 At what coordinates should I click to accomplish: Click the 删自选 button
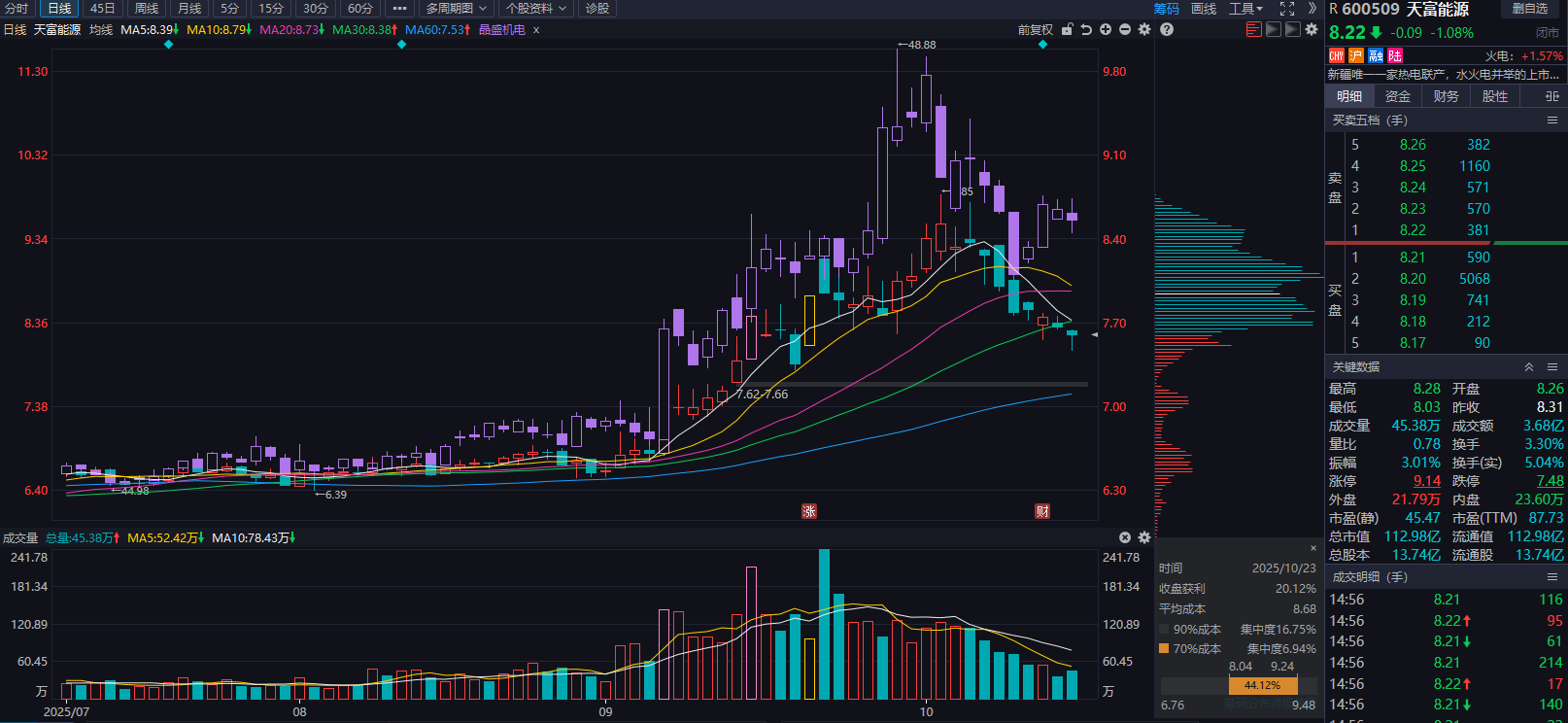[x=1530, y=9]
